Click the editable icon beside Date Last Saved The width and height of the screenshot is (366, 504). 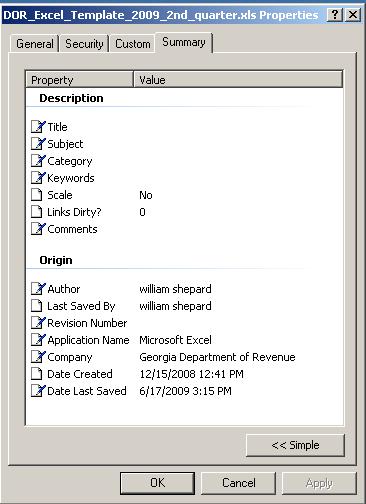point(38,391)
